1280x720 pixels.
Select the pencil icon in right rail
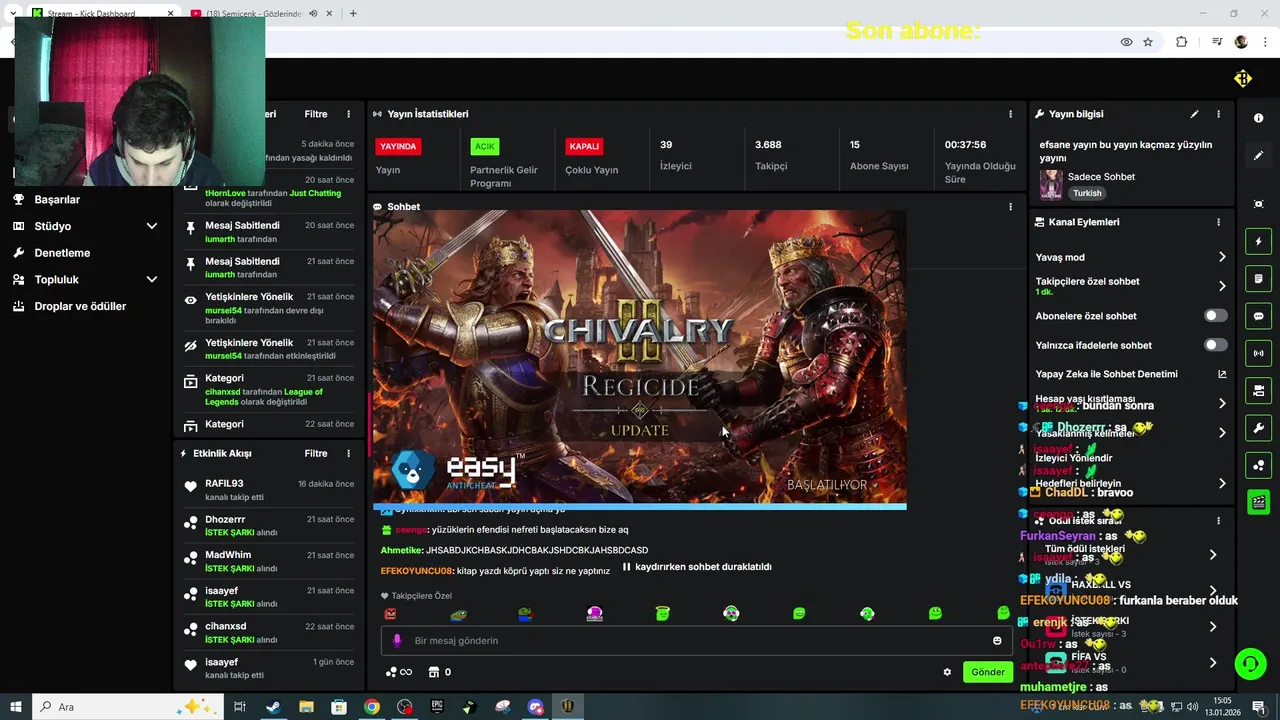click(1258, 156)
